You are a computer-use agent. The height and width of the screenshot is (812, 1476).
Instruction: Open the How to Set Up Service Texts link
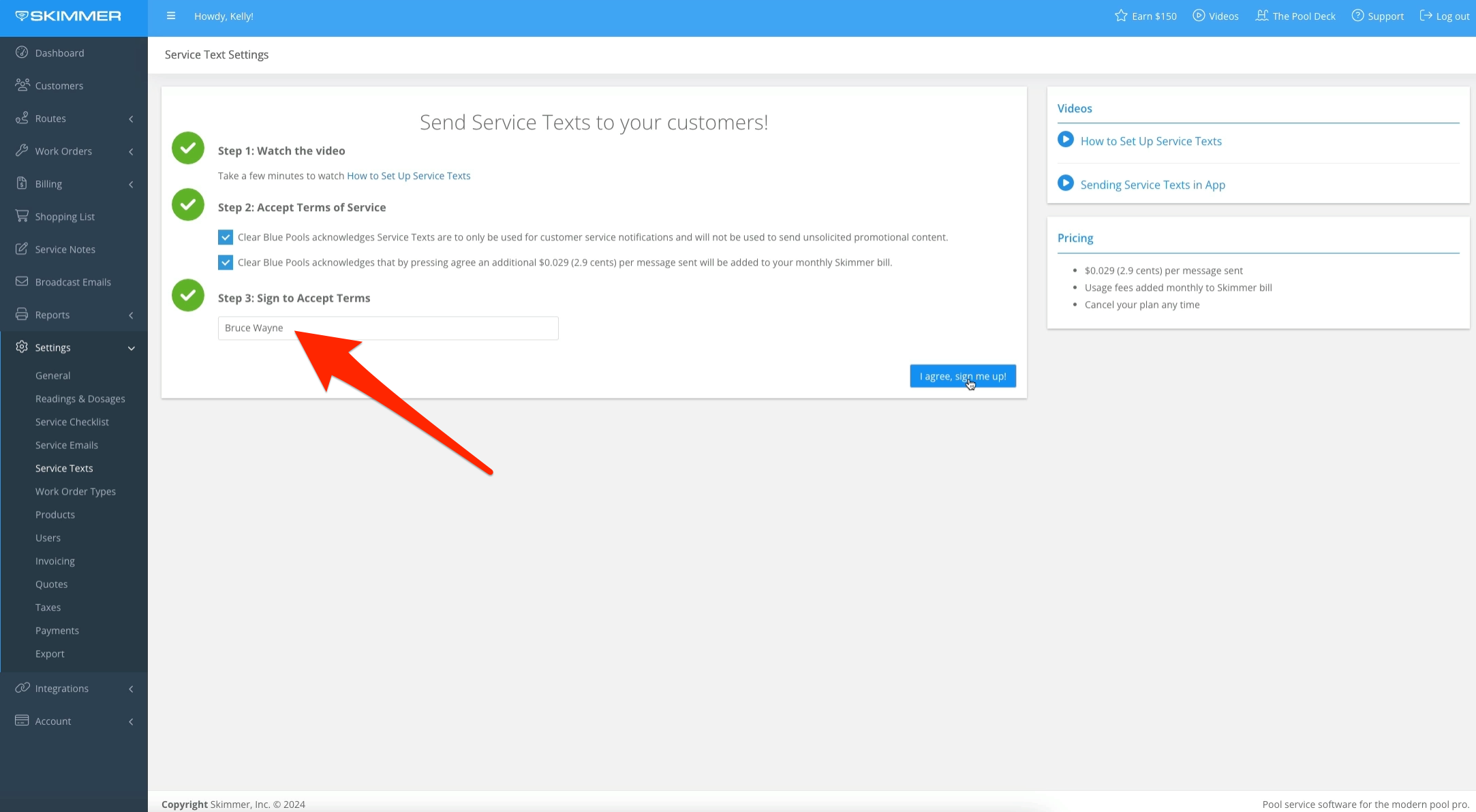pyautogui.click(x=408, y=175)
